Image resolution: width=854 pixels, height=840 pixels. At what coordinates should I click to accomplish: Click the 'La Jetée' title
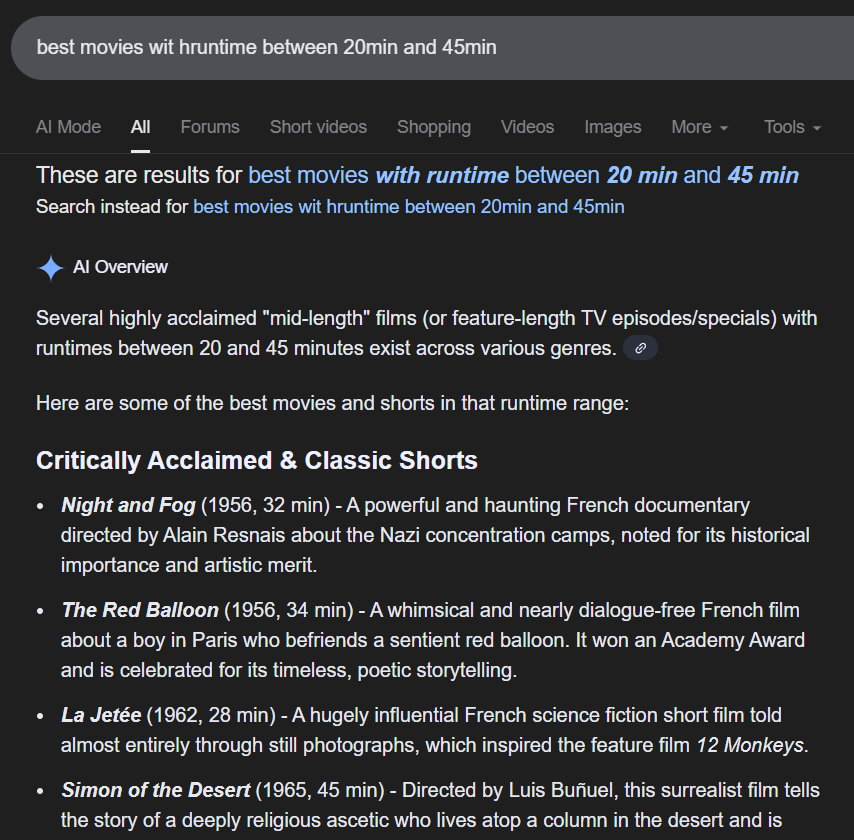click(x=101, y=715)
